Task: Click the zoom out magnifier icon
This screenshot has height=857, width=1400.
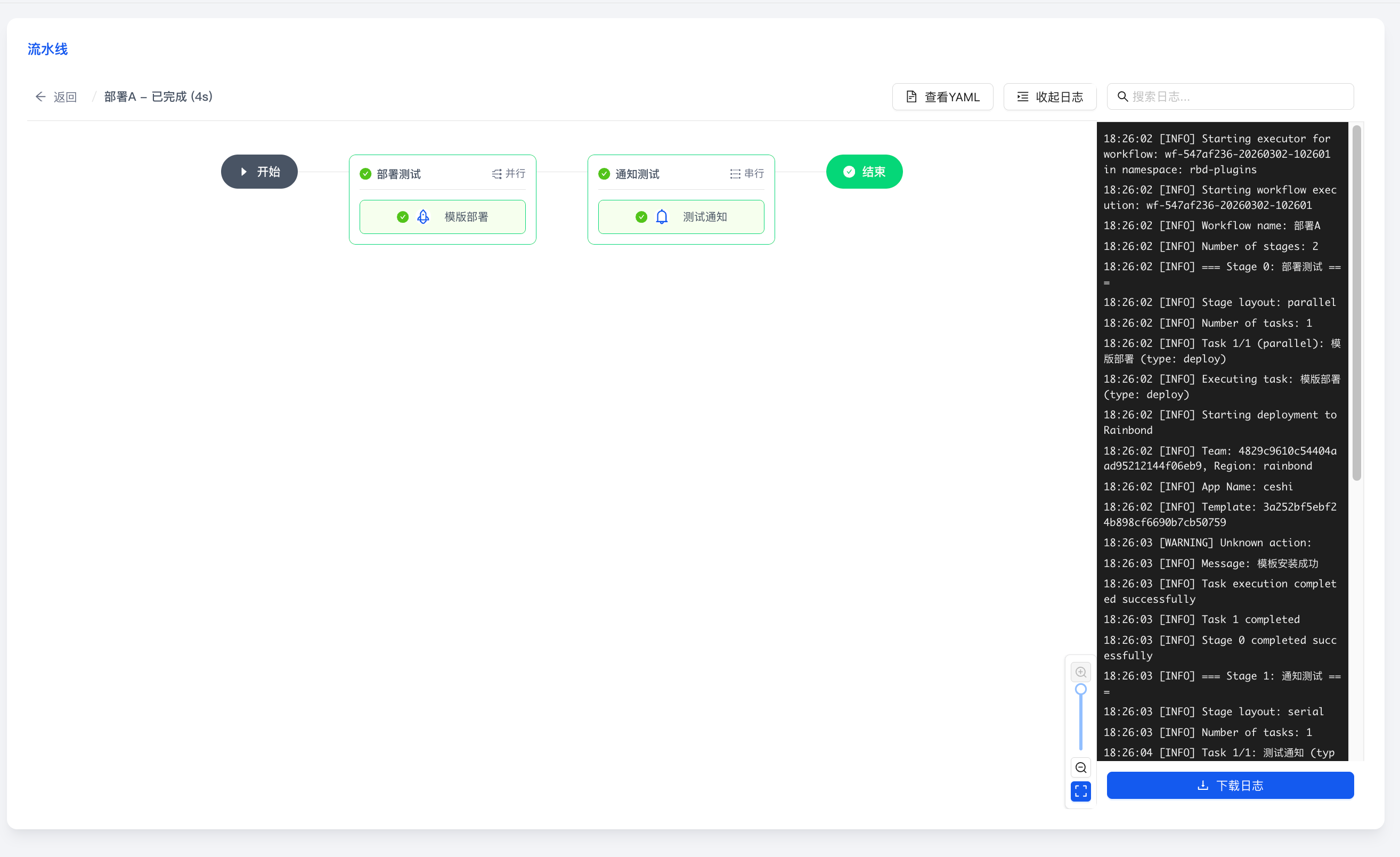Action: coord(1081,768)
